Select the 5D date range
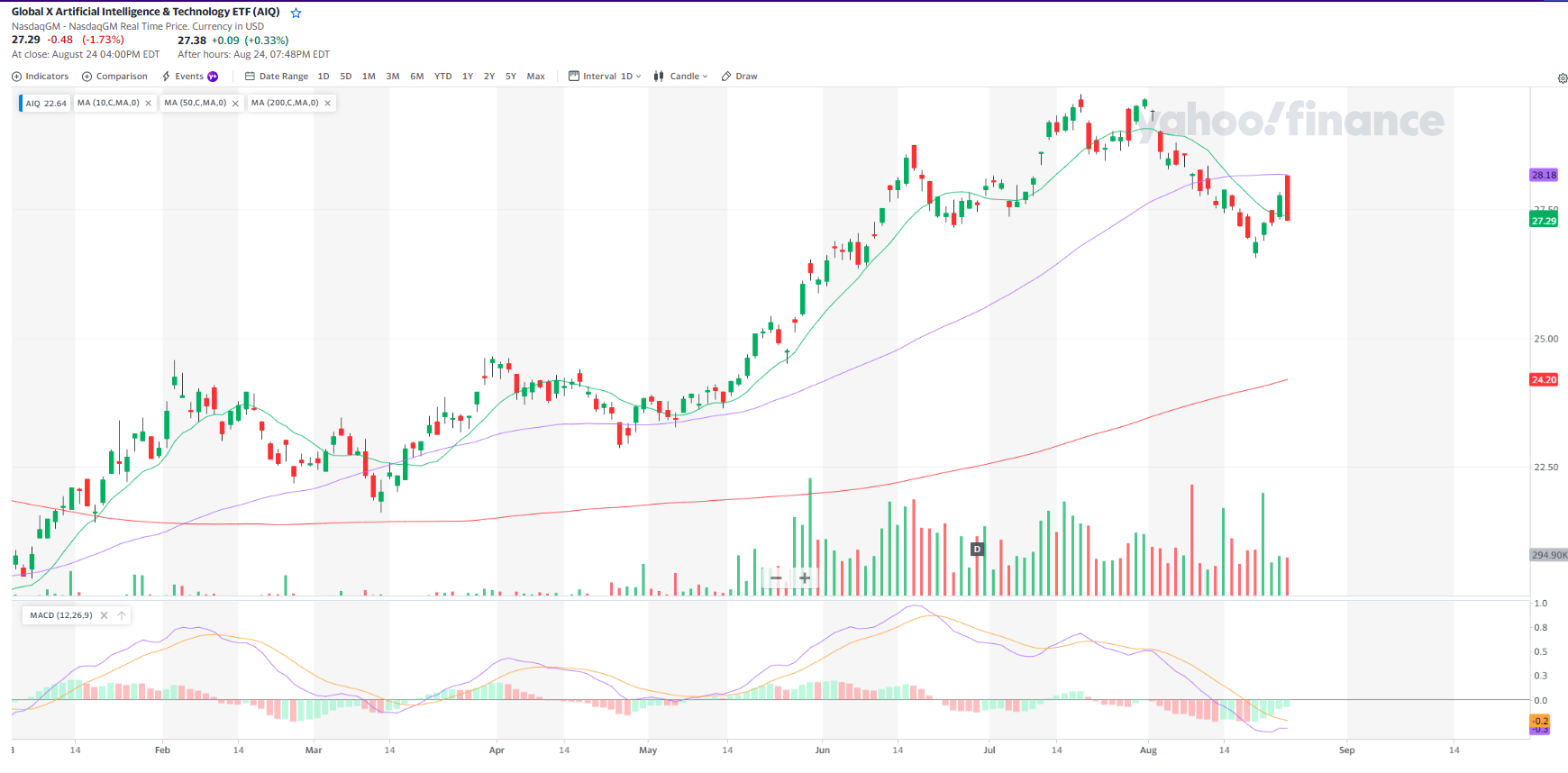This screenshot has width=1568, height=773. (x=346, y=77)
